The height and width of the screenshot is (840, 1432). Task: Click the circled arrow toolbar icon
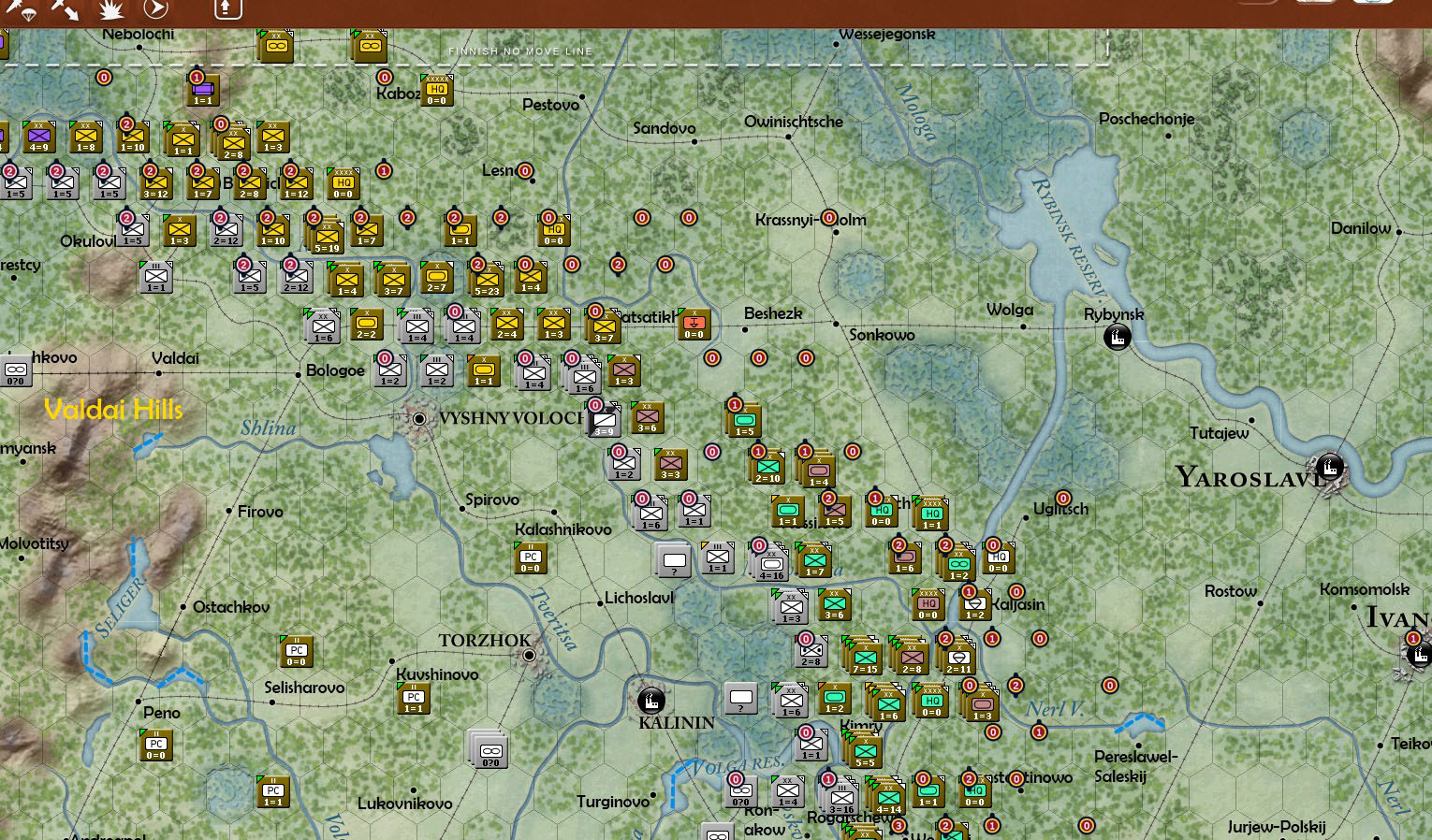coord(156,9)
